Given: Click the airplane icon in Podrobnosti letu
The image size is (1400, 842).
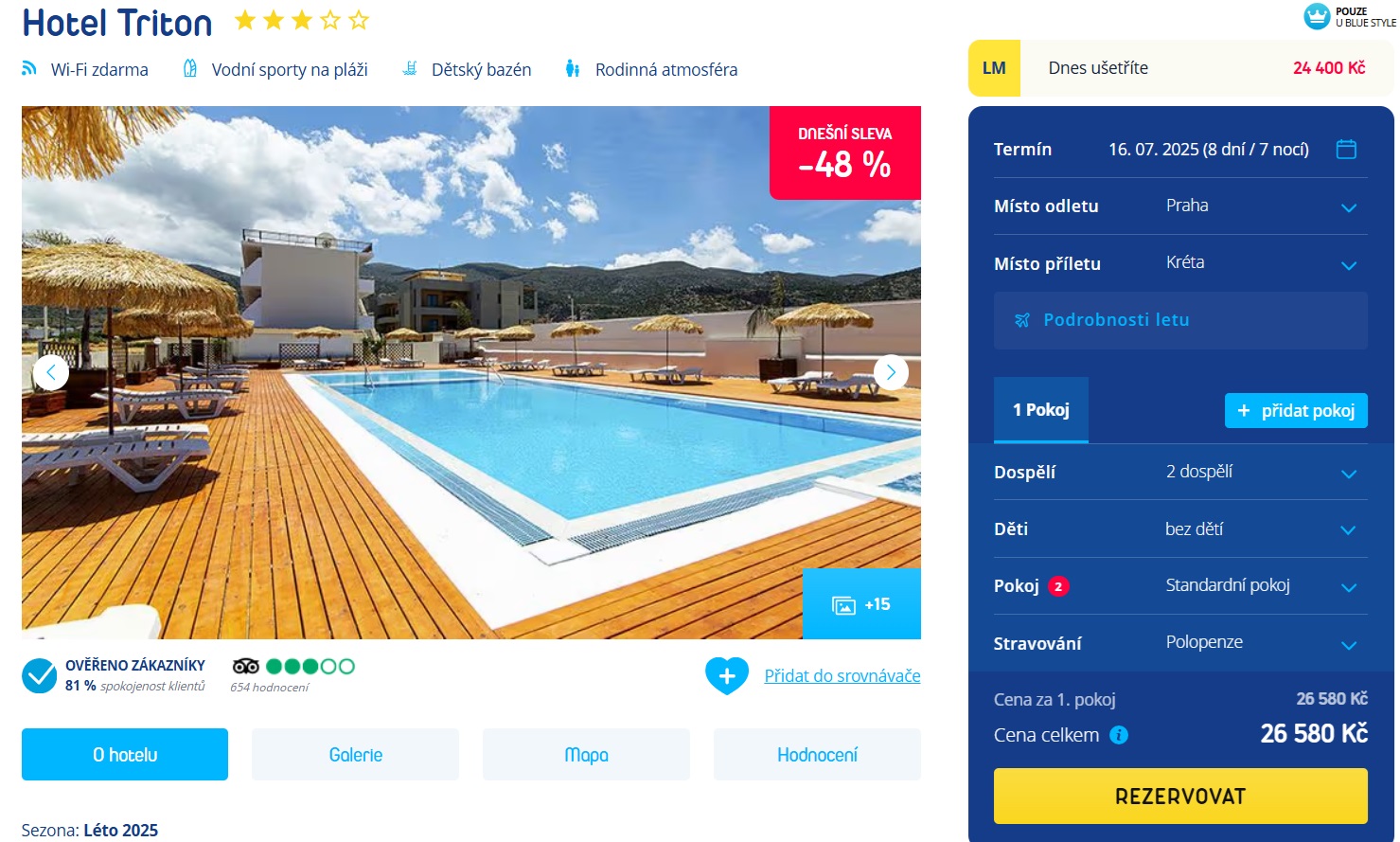Looking at the screenshot, I should click(x=1022, y=320).
